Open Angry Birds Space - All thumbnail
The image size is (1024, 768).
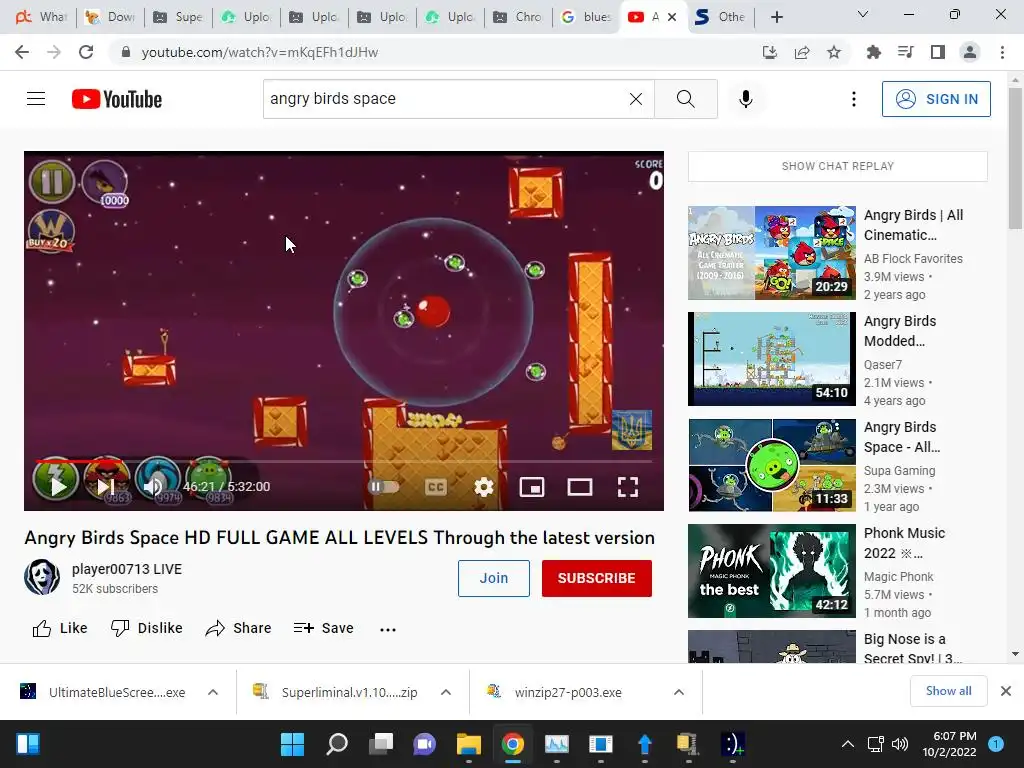[772, 465]
